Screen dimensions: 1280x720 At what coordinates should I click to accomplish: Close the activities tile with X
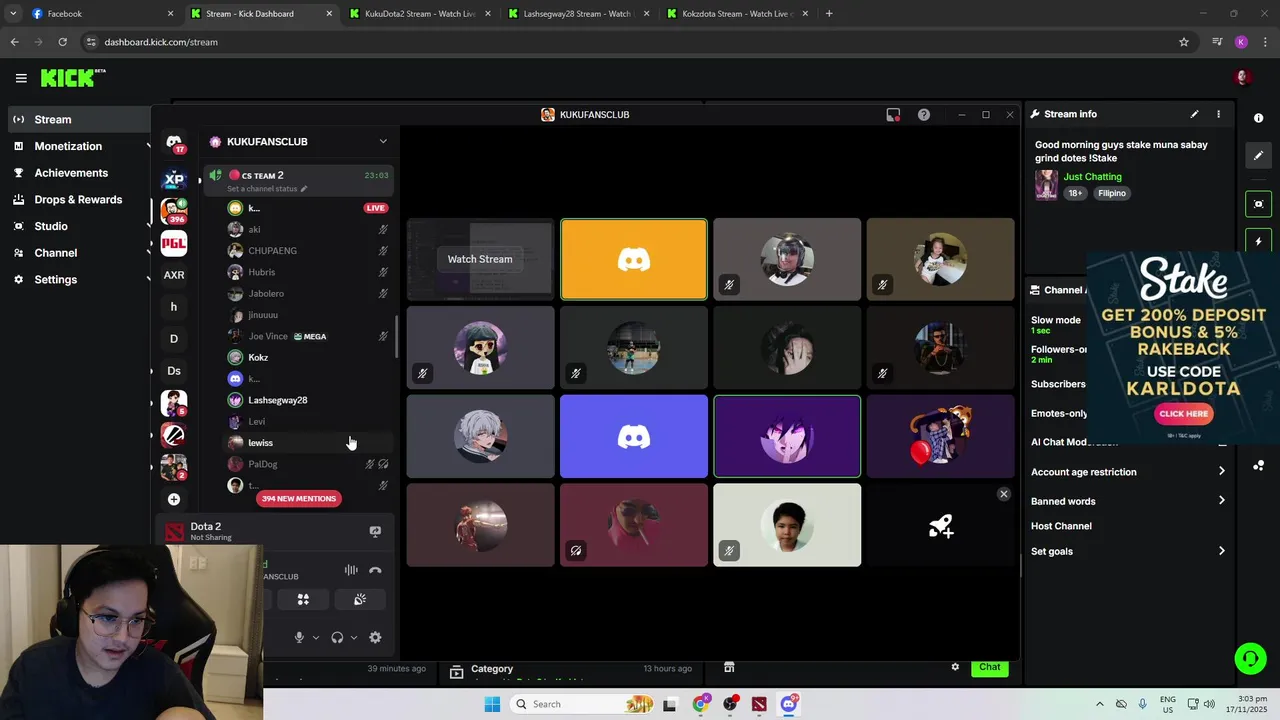tap(1004, 494)
